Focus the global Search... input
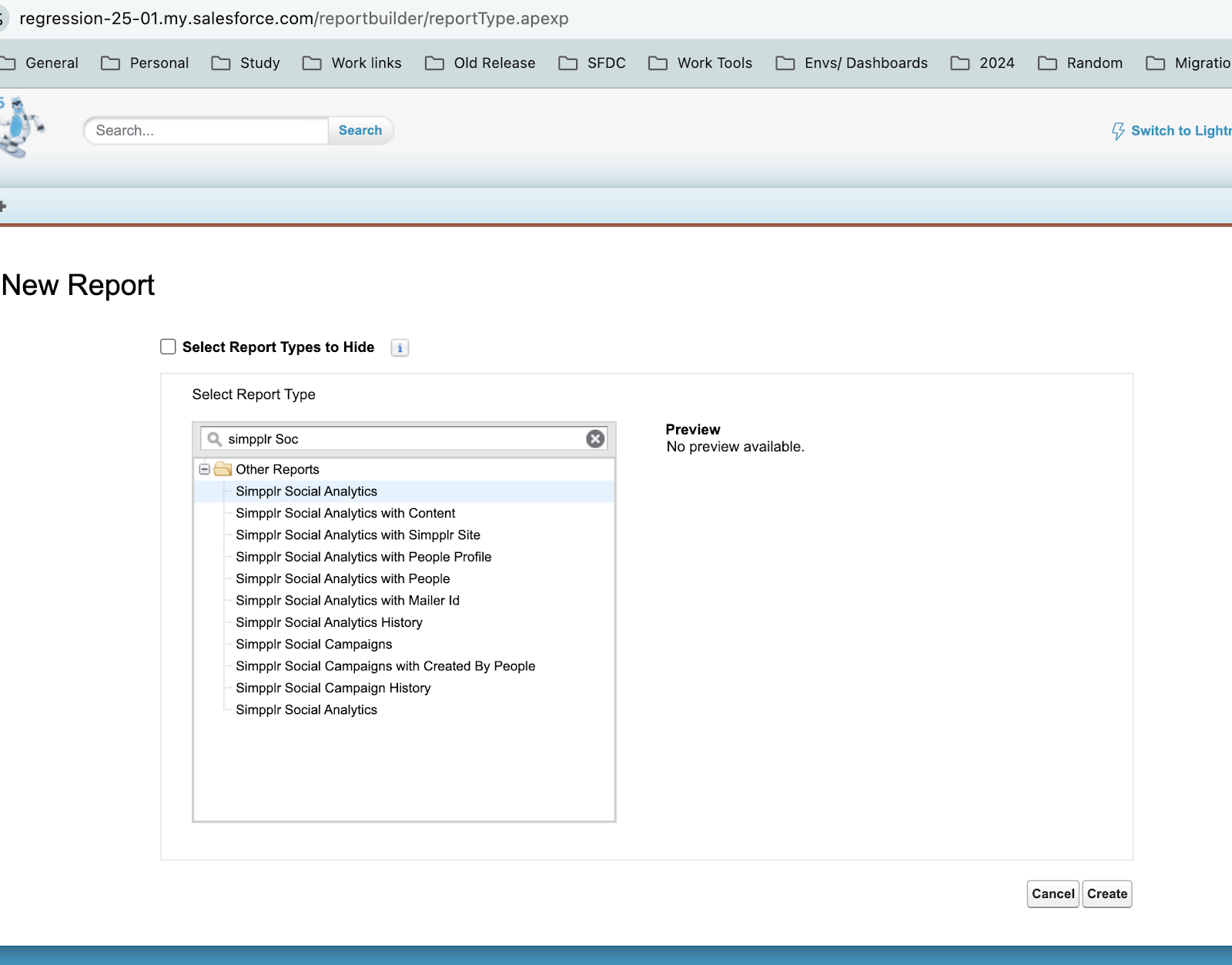The image size is (1232, 965). (206, 131)
